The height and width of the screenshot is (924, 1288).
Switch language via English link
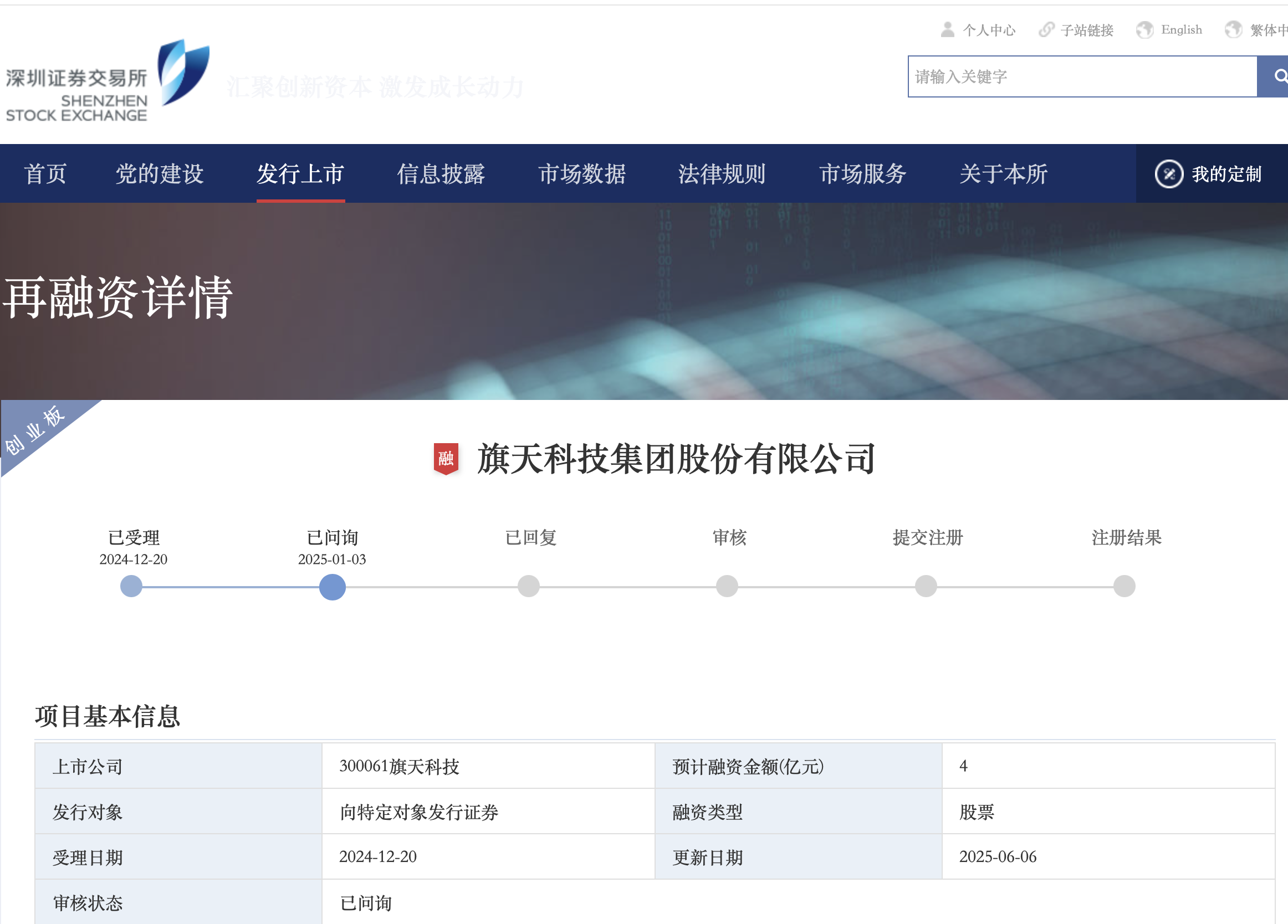click(1181, 29)
